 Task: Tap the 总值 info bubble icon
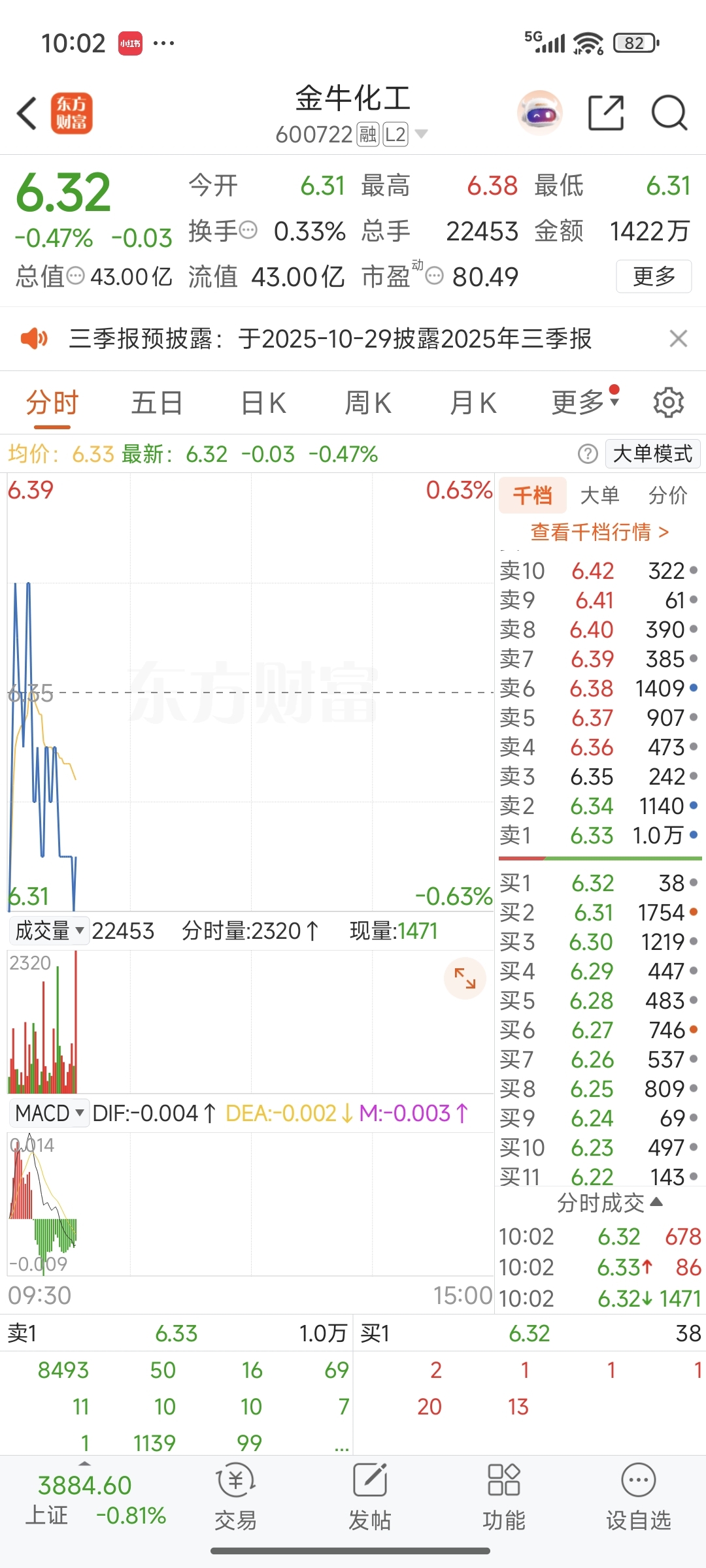[76, 276]
